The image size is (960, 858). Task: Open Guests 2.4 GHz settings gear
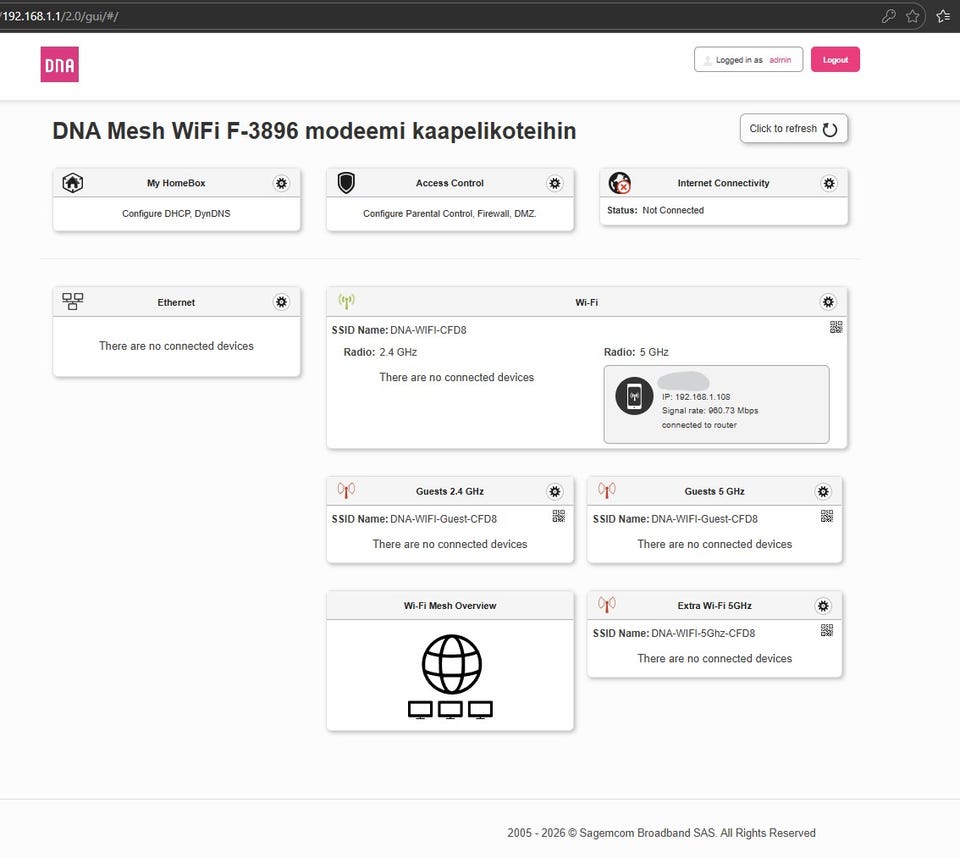pos(555,492)
